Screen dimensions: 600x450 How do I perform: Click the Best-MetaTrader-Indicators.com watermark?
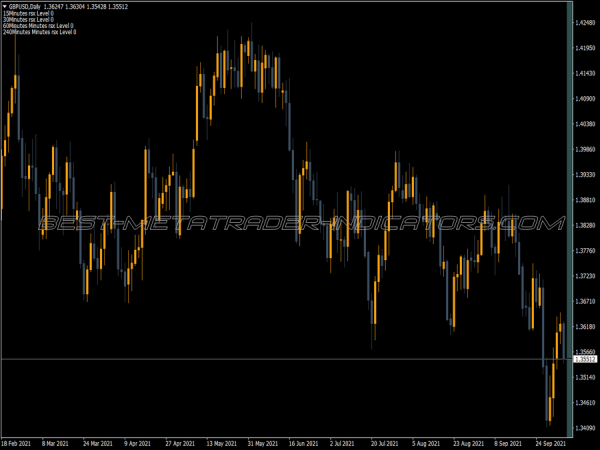(x=300, y=222)
